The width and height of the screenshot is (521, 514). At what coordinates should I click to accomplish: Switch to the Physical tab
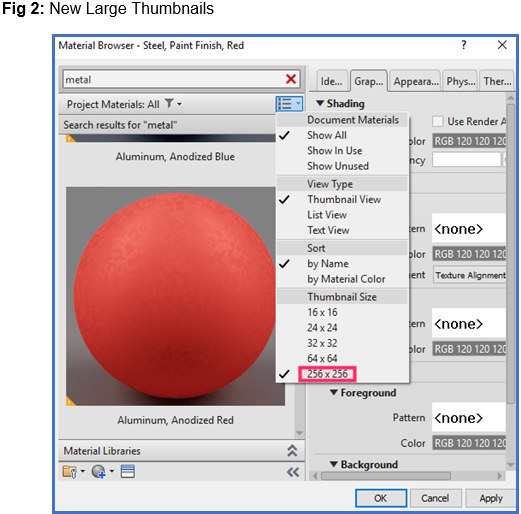click(x=461, y=81)
